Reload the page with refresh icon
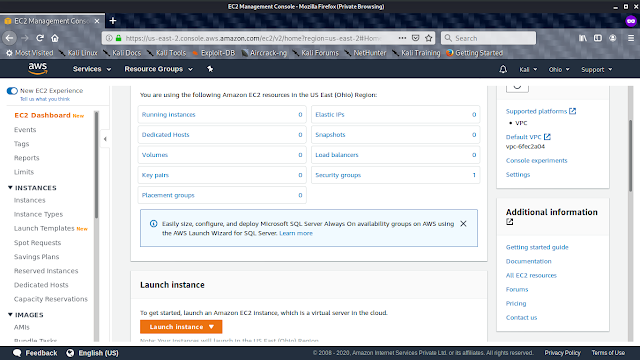Image resolution: width=640 pixels, height=360 pixels. pyautogui.click(x=40, y=38)
